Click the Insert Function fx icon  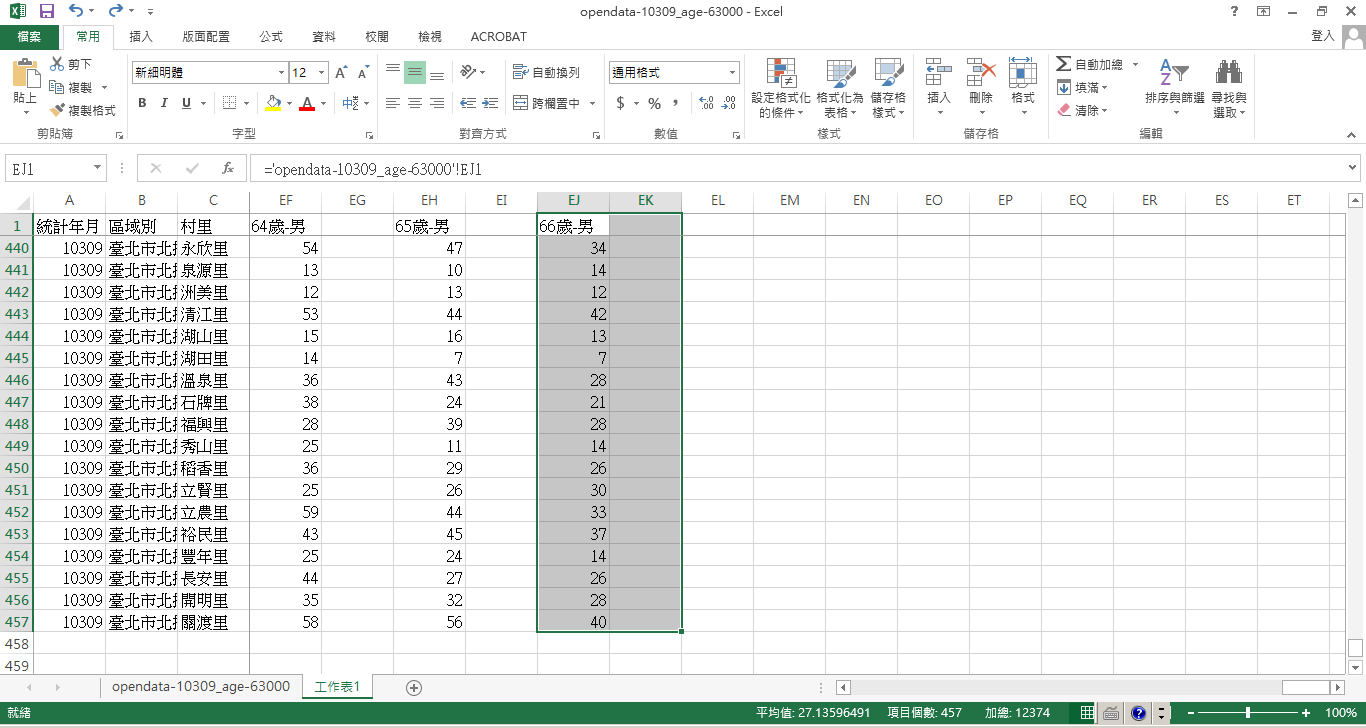point(228,169)
